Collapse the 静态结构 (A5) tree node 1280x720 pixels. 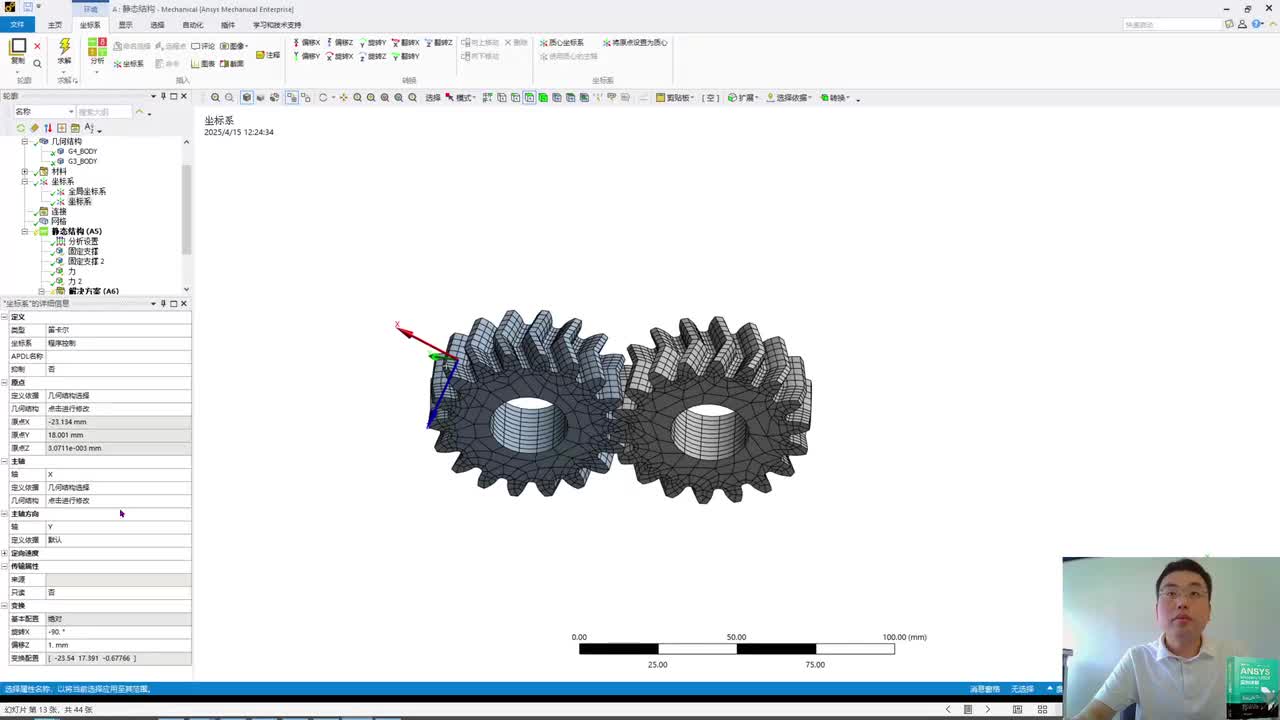coord(25,232)
